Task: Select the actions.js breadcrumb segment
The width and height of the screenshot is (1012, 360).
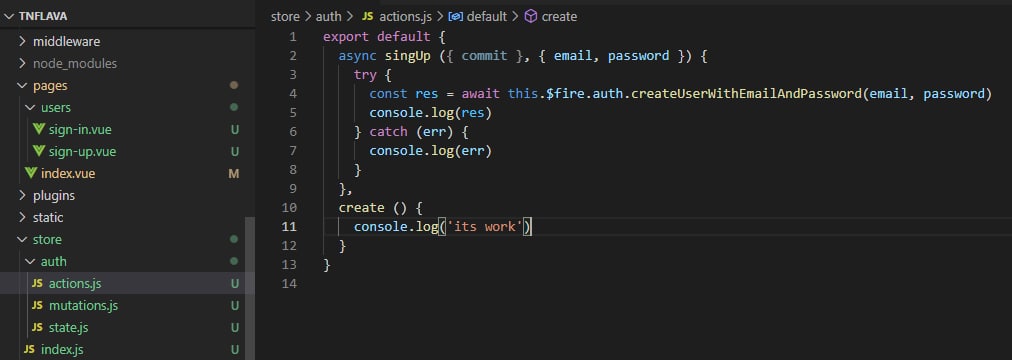Action: pos(405,17)
